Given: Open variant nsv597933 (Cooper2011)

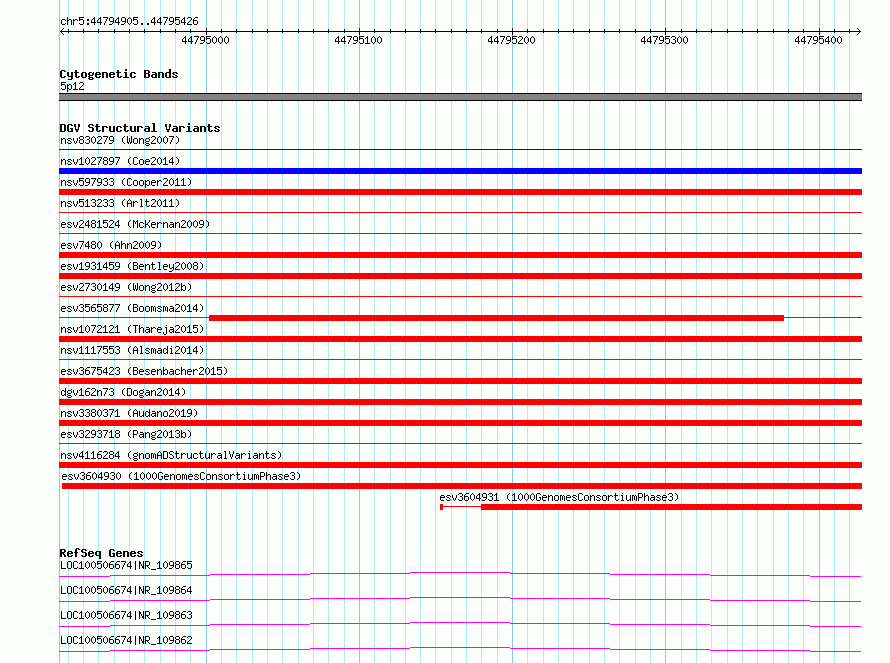Looking at the screenshot, I should pyautogui.click(x=126, y=182).
